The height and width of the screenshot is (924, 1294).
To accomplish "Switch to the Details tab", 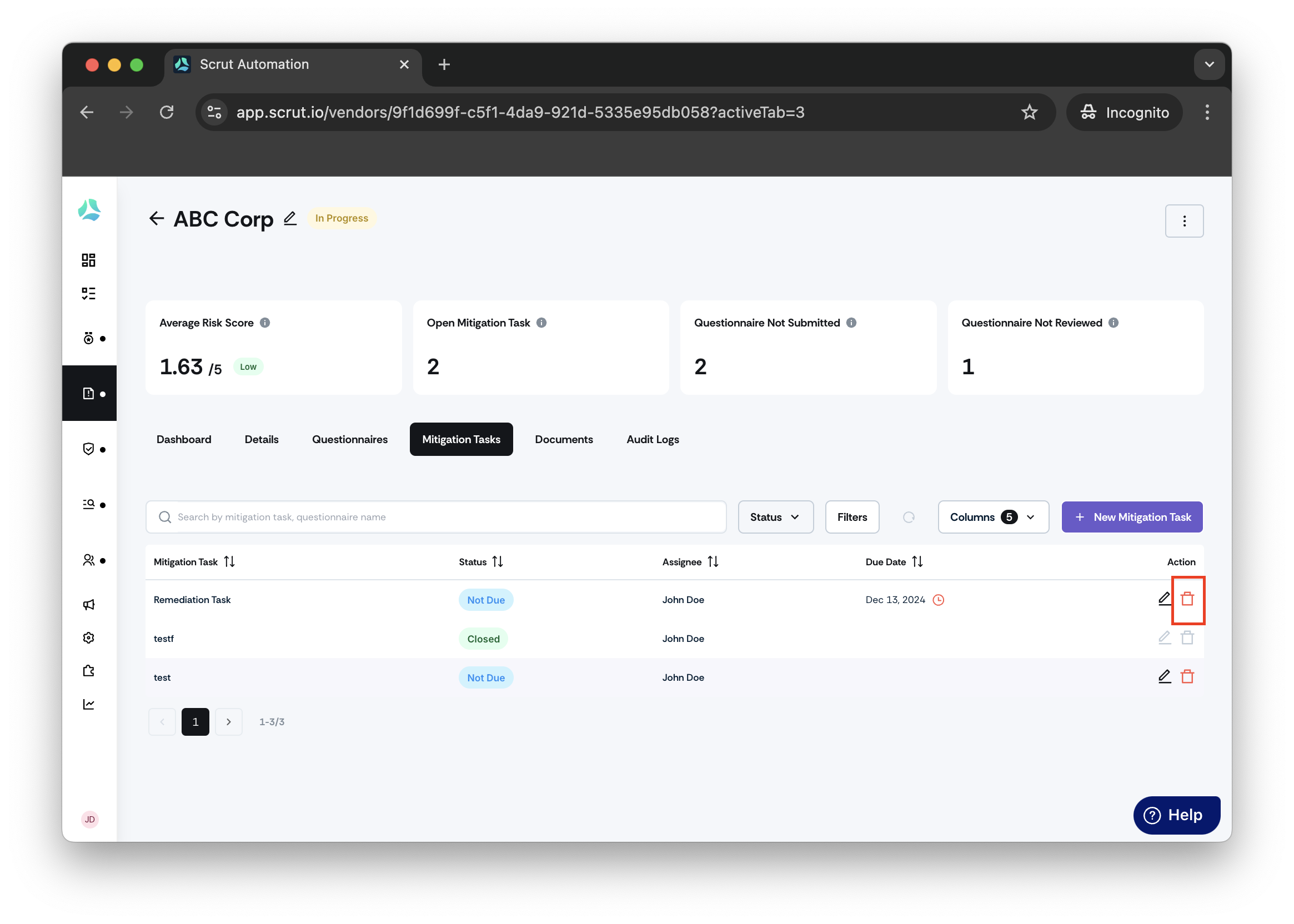I will tap(262, 439).
